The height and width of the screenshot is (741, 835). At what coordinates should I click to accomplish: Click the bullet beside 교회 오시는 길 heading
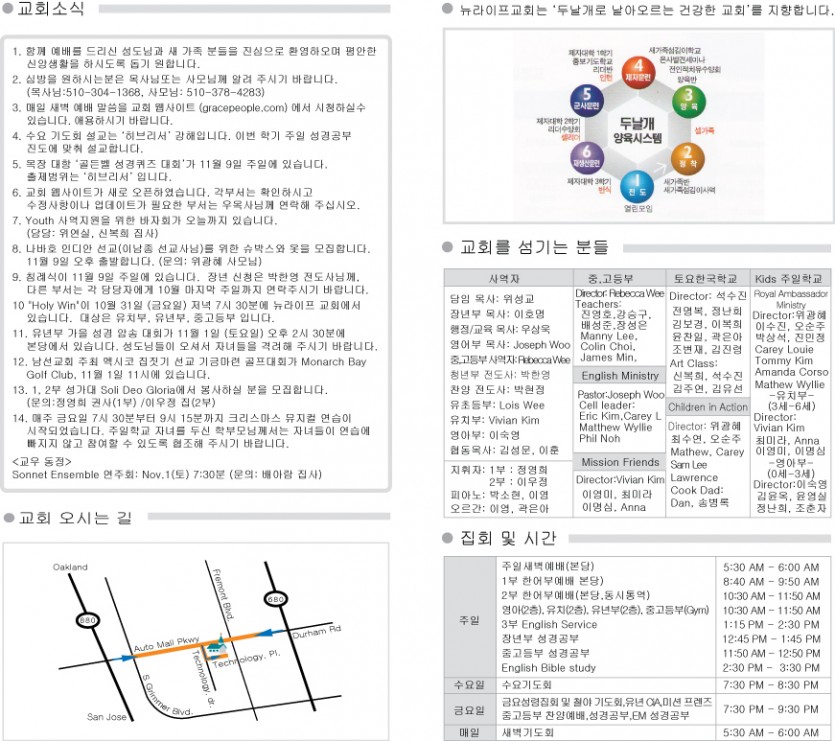[x=7, y=517]
